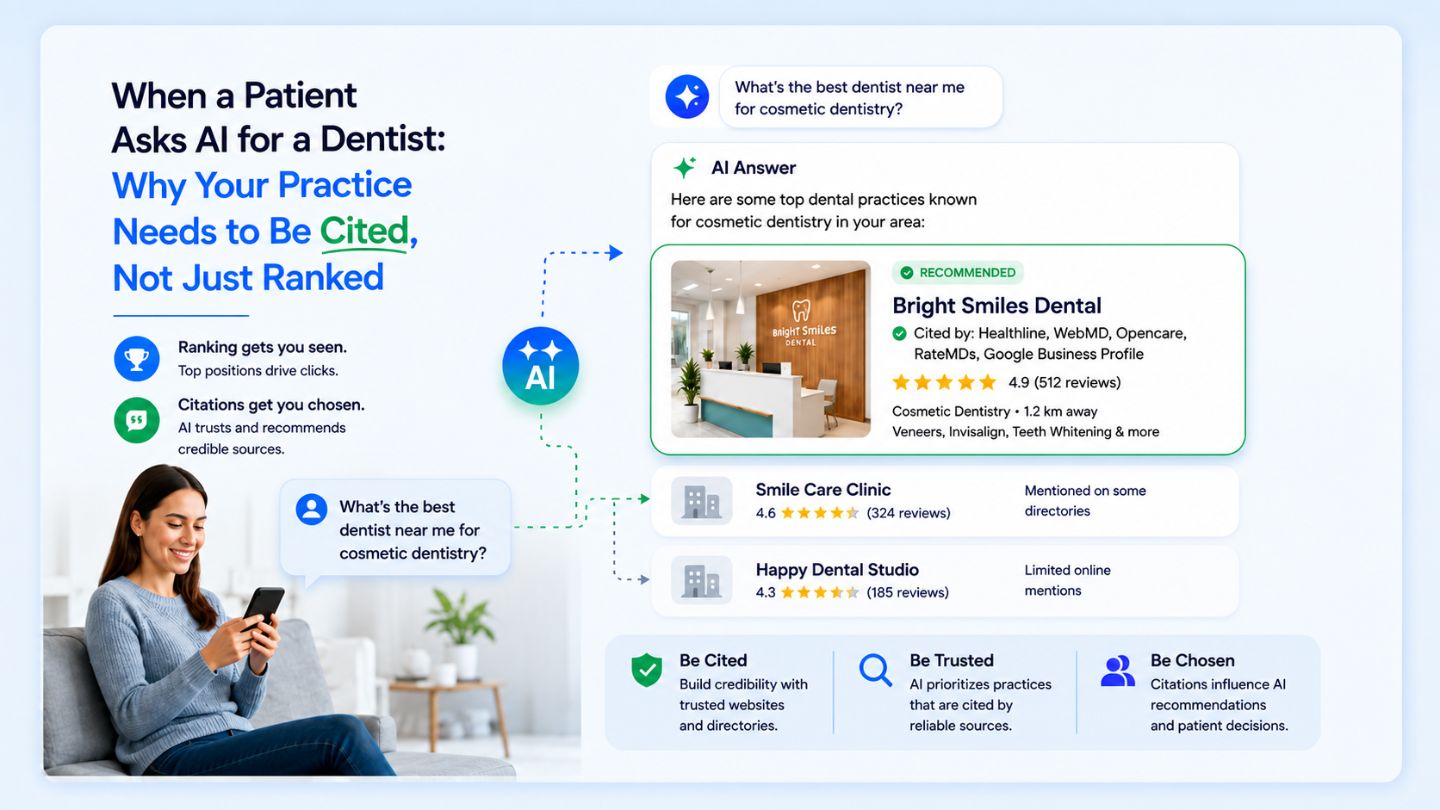This screenshot has width=1440, height=810.
Task: Click "Veneers, Invisalign, Teeth Whitening & more"
Action: tap(1026, 432)
